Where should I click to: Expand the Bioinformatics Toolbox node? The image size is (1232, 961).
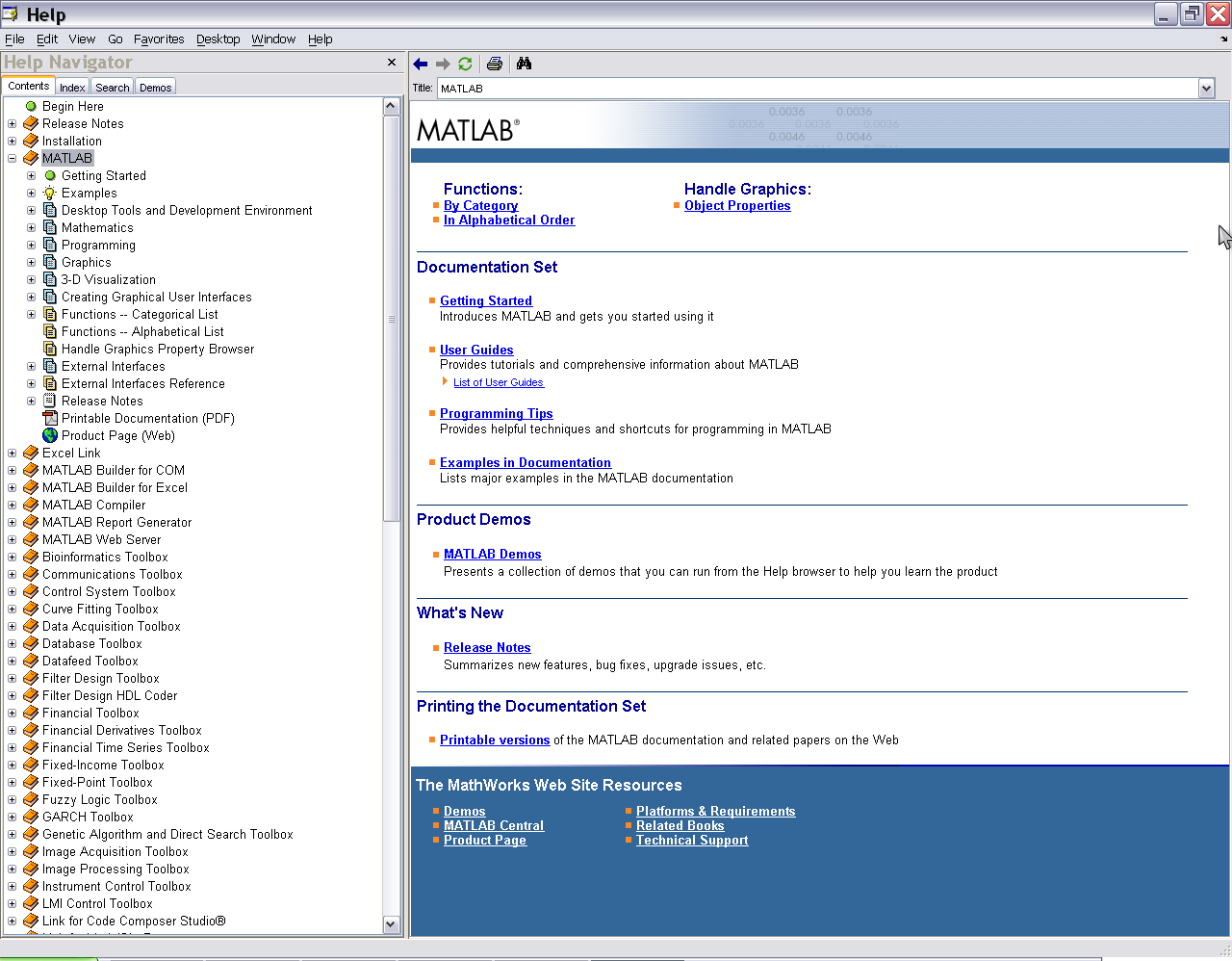[x=12, y=557]
